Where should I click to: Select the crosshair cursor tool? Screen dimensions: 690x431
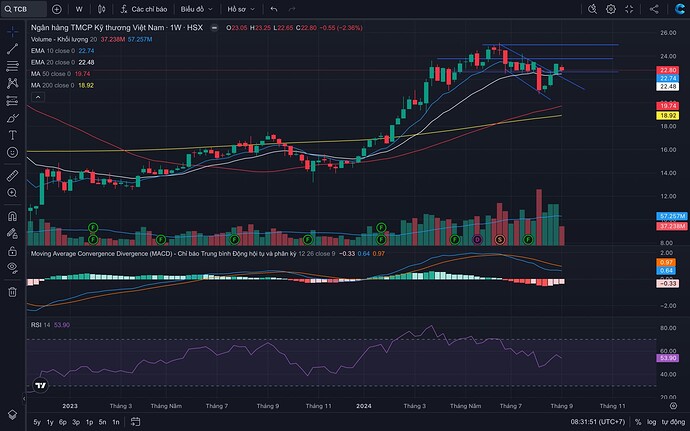[12, 31]
